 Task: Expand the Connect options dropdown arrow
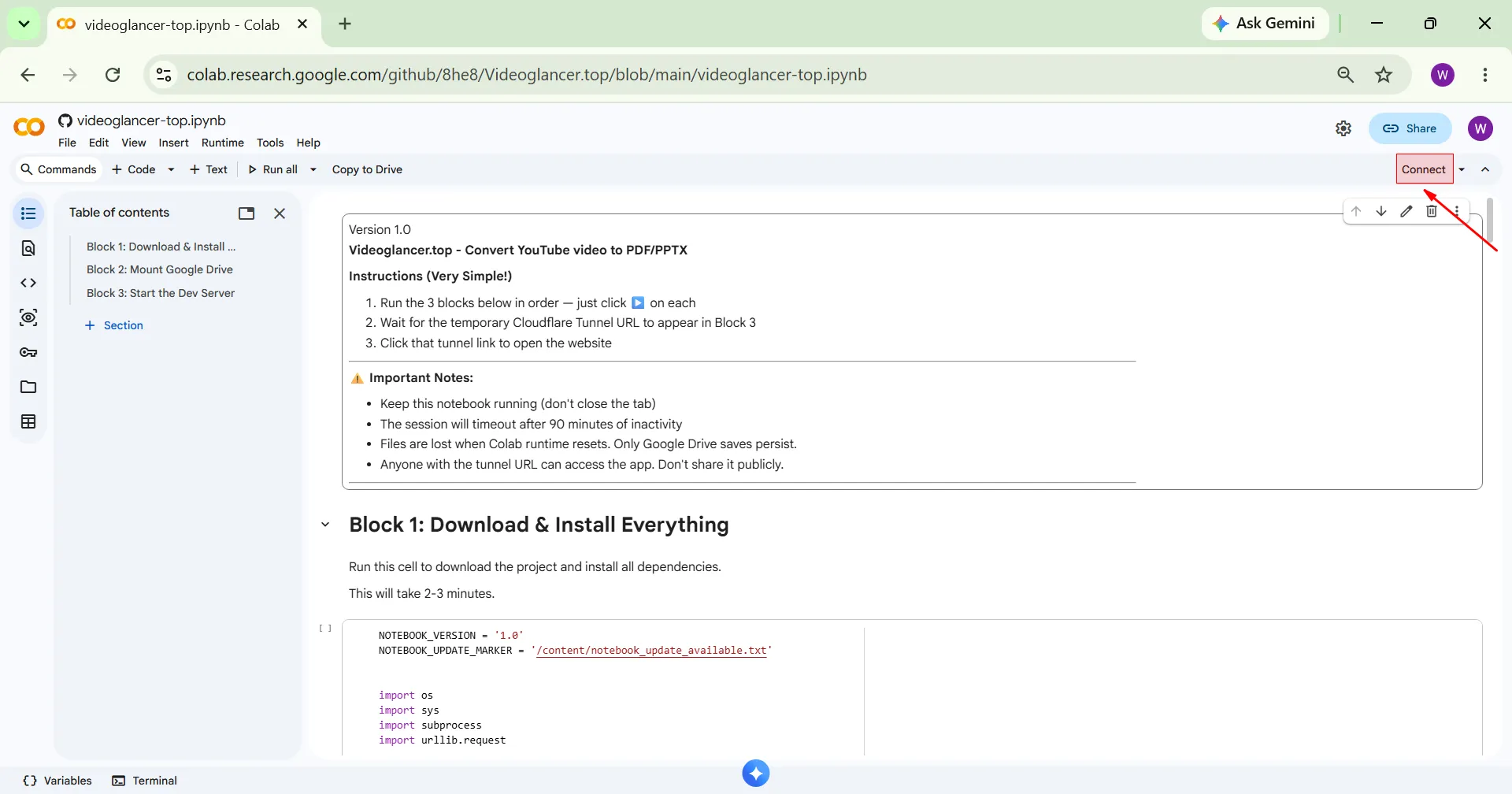click(1462, 169)
